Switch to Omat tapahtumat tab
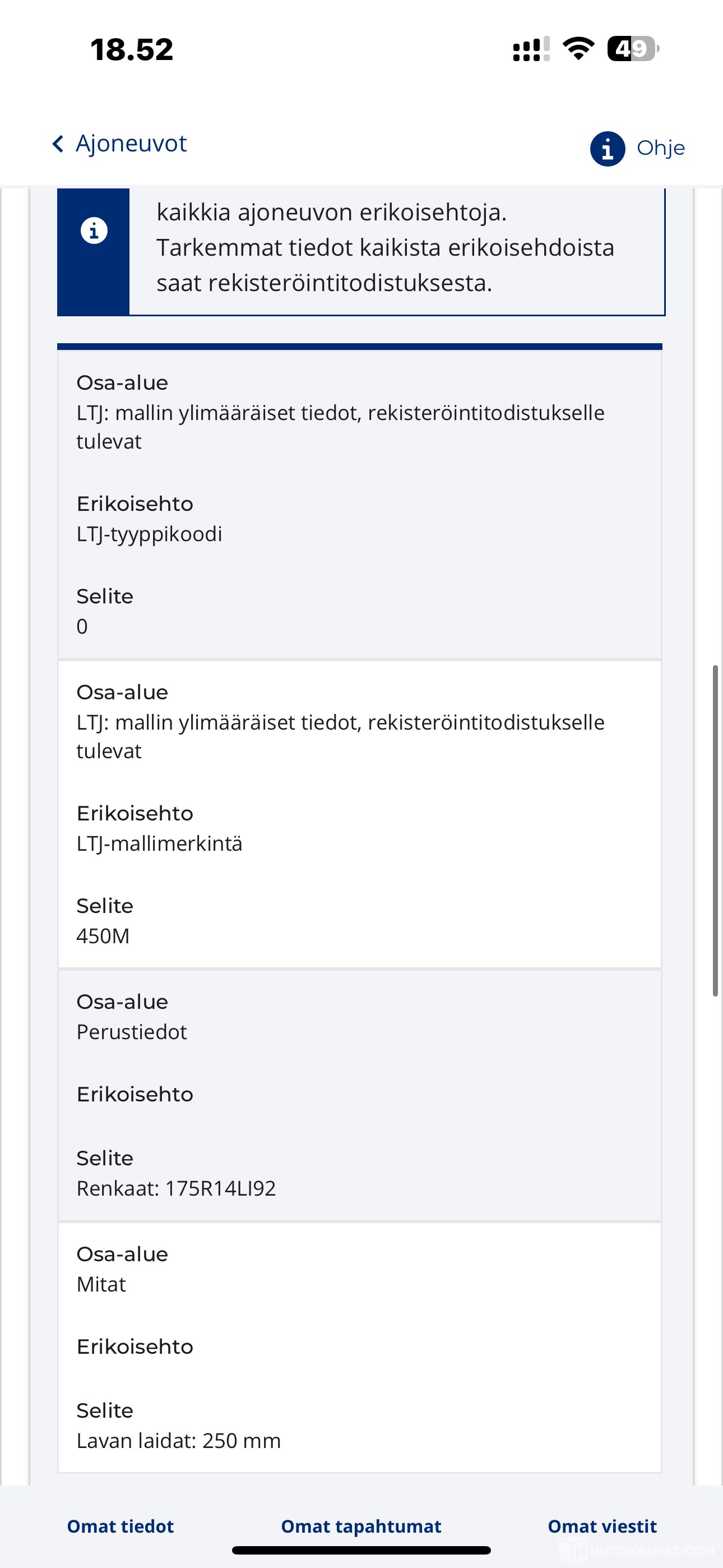 361,1526
